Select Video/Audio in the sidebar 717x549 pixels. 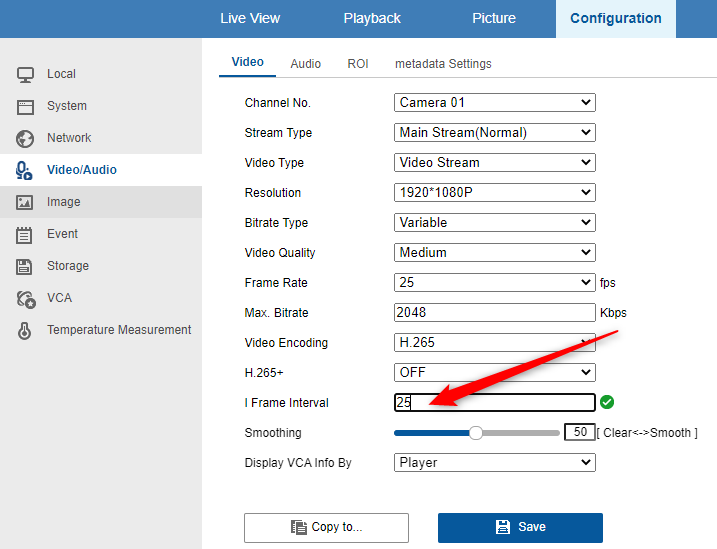101,170
